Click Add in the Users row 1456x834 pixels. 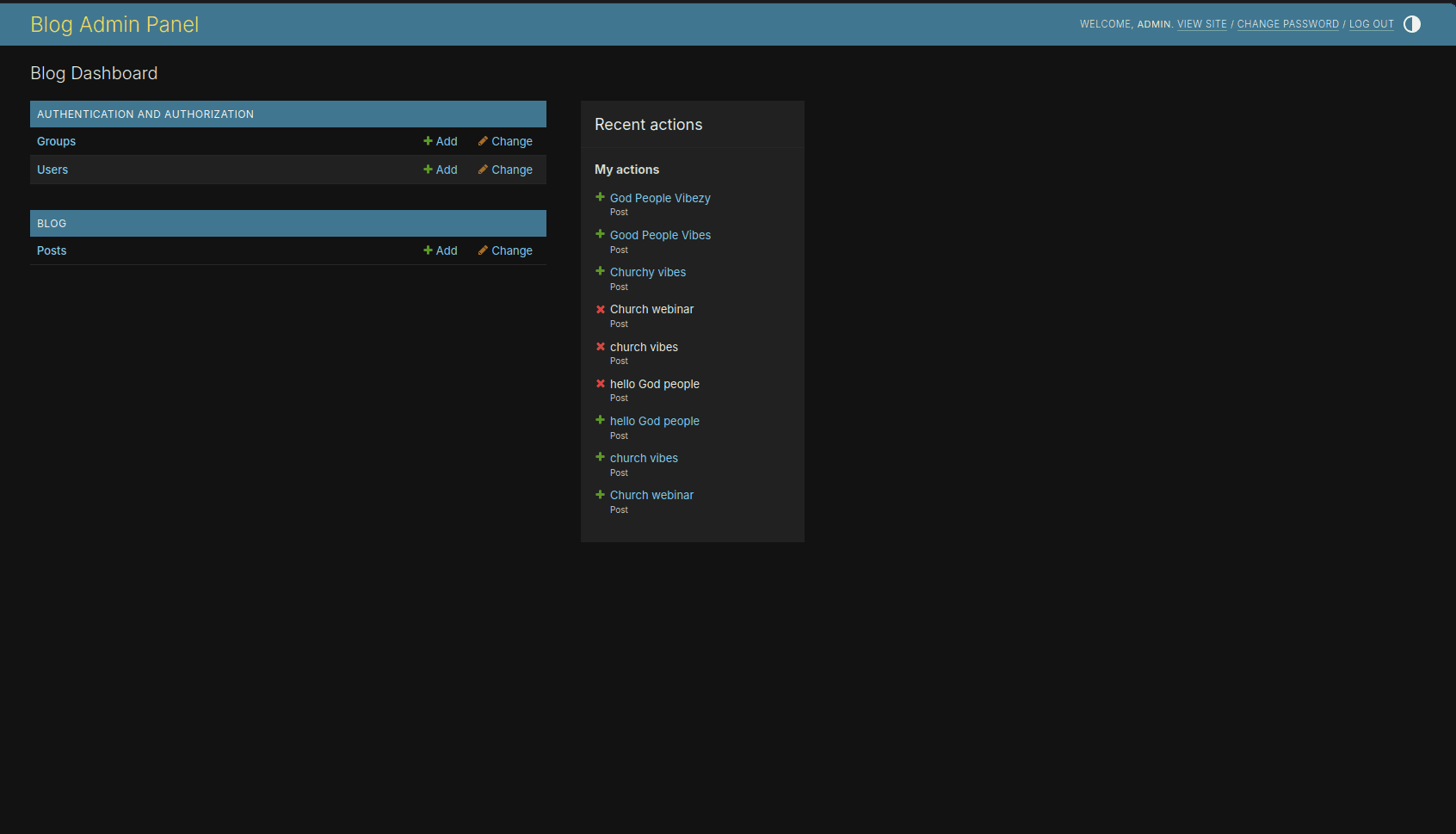tap(441, 170)
